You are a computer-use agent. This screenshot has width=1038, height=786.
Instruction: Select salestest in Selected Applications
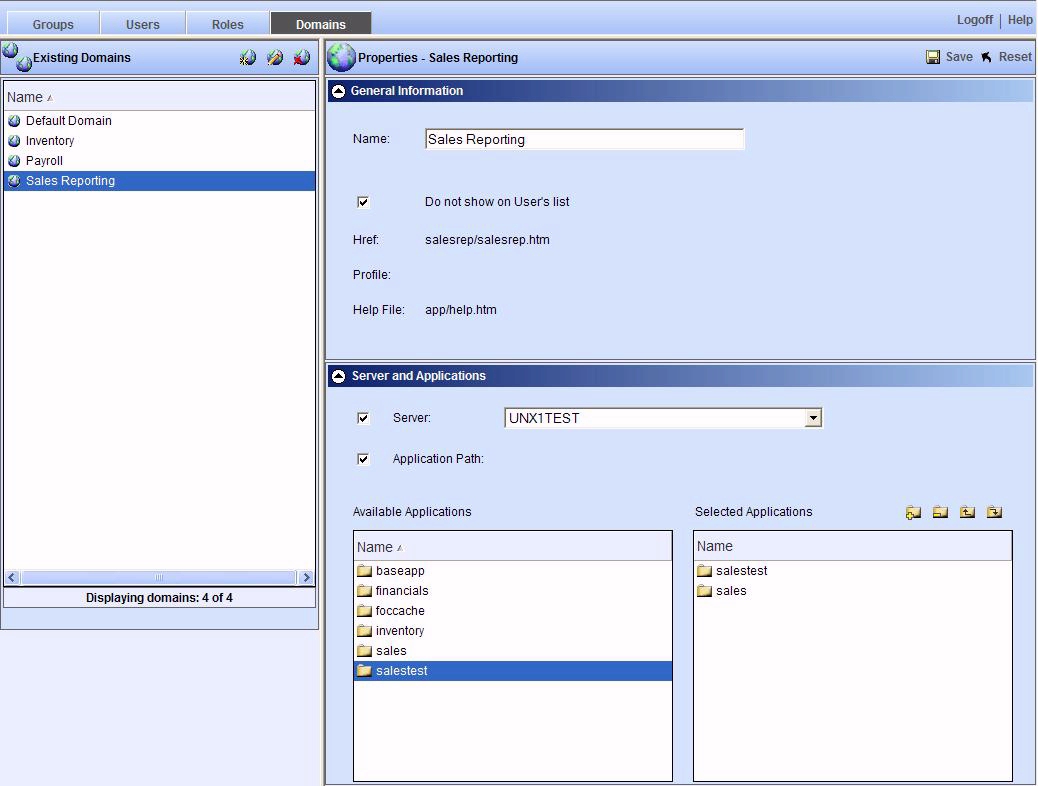(x=853, y=571)
